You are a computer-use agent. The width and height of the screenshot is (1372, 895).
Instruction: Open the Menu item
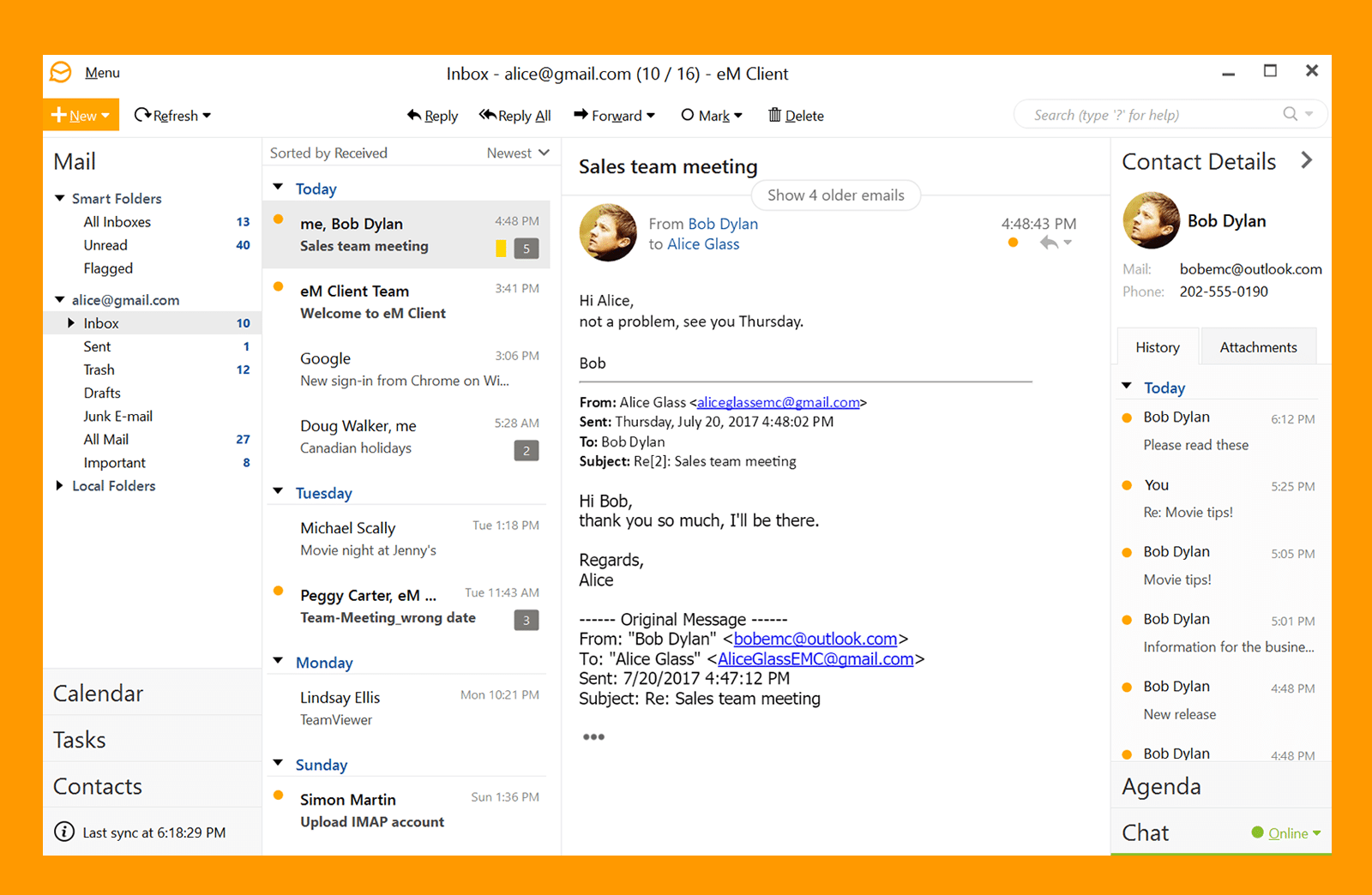102,73
